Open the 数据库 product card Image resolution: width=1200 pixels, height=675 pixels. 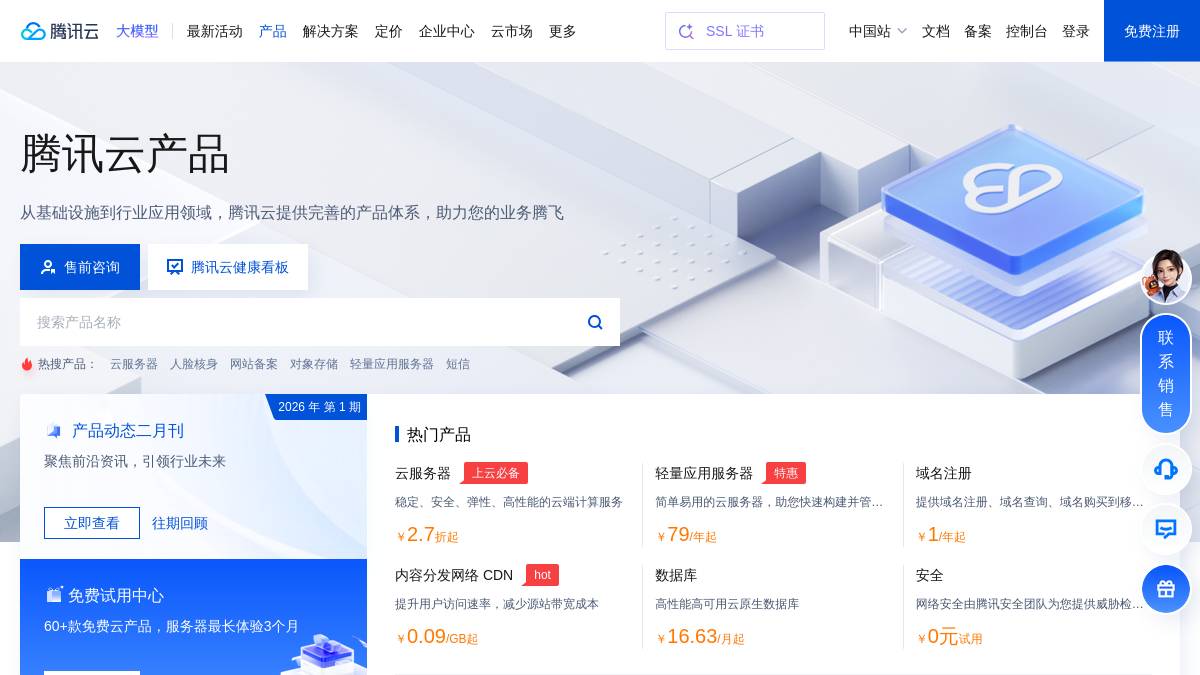tap(676, 575)
